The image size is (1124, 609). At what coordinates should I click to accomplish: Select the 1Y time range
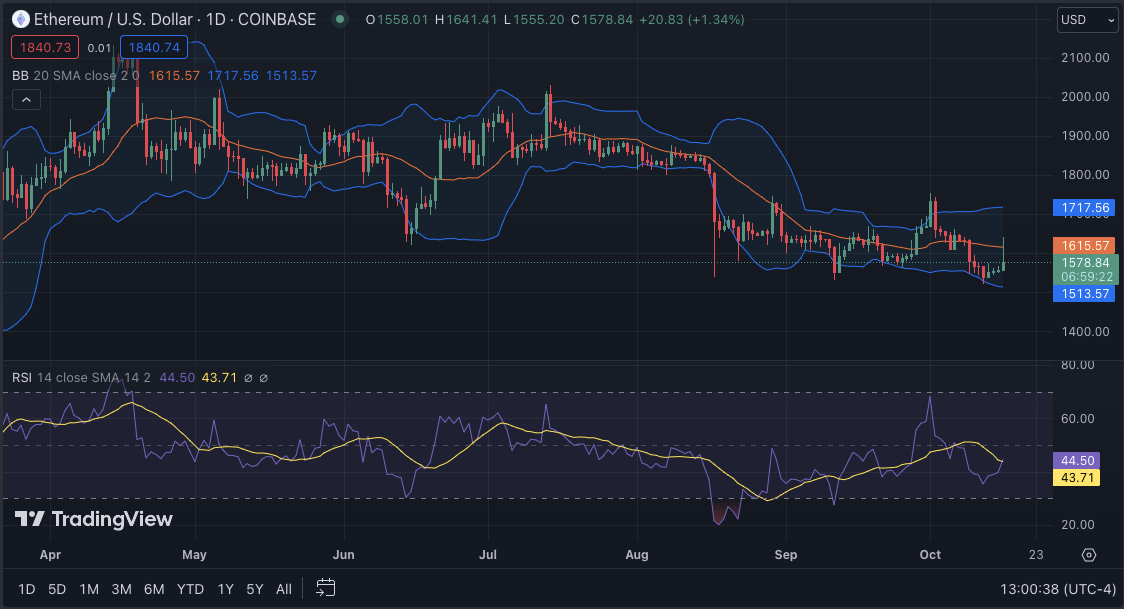point(225,589)
